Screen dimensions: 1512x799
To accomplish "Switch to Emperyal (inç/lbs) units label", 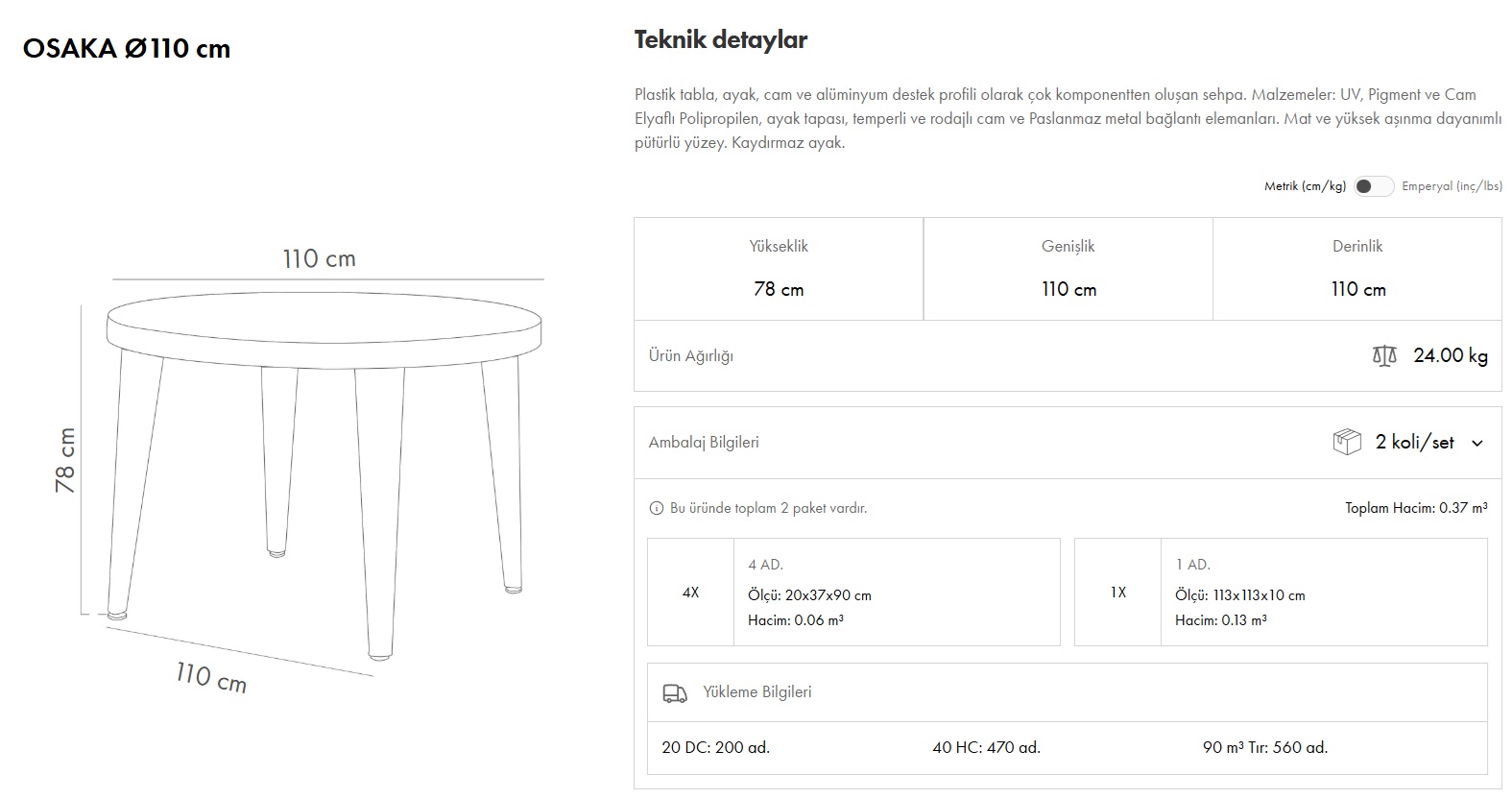I will [x=1452, y=186].
